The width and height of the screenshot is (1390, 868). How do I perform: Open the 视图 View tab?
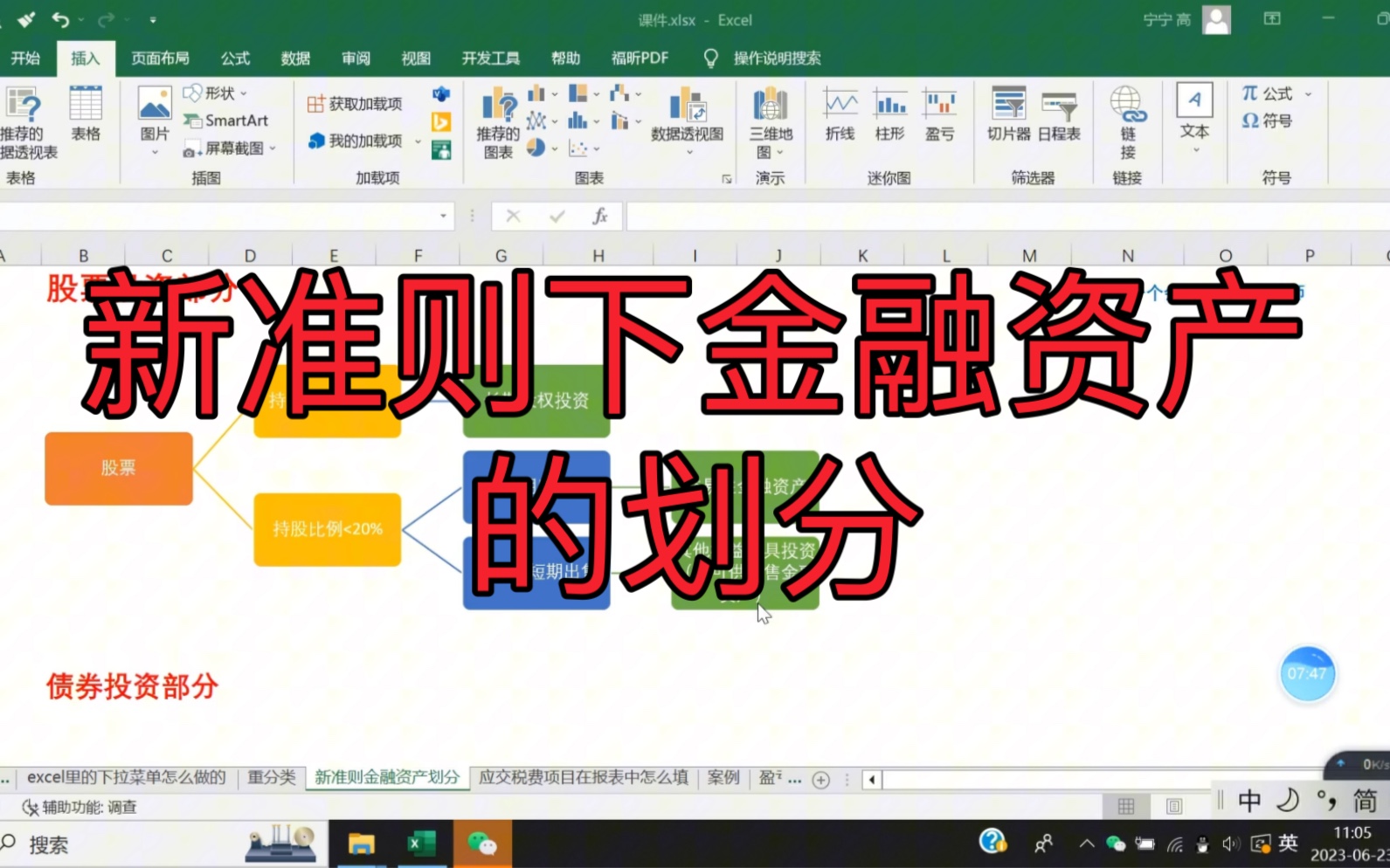[416, 58]
